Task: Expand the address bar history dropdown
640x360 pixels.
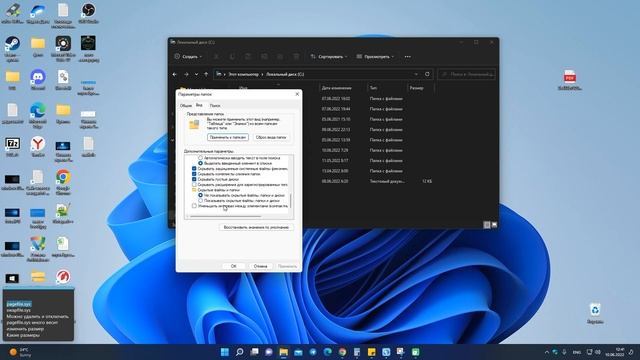Action: tap(416, 74)
